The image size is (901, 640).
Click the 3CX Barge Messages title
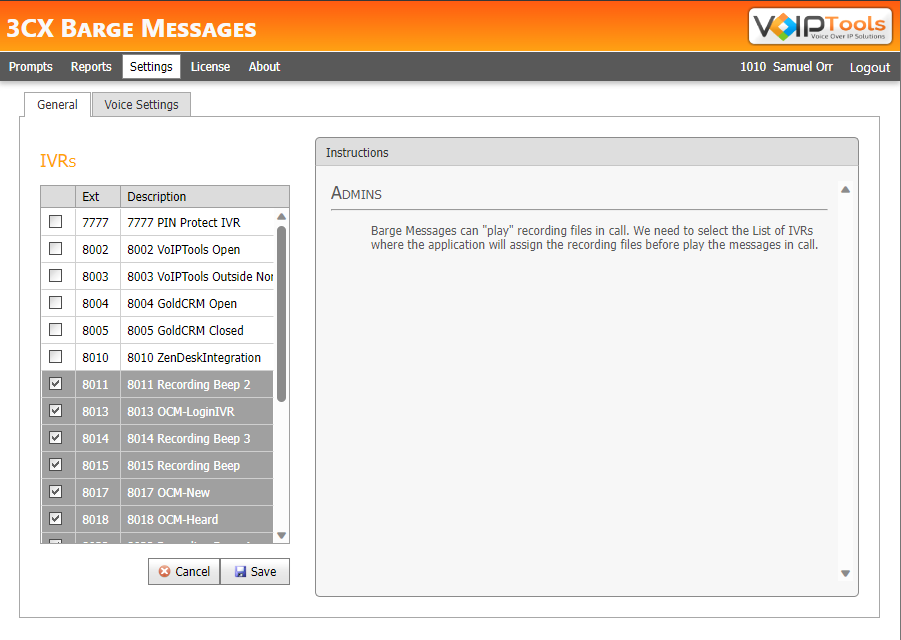(132, 28)
